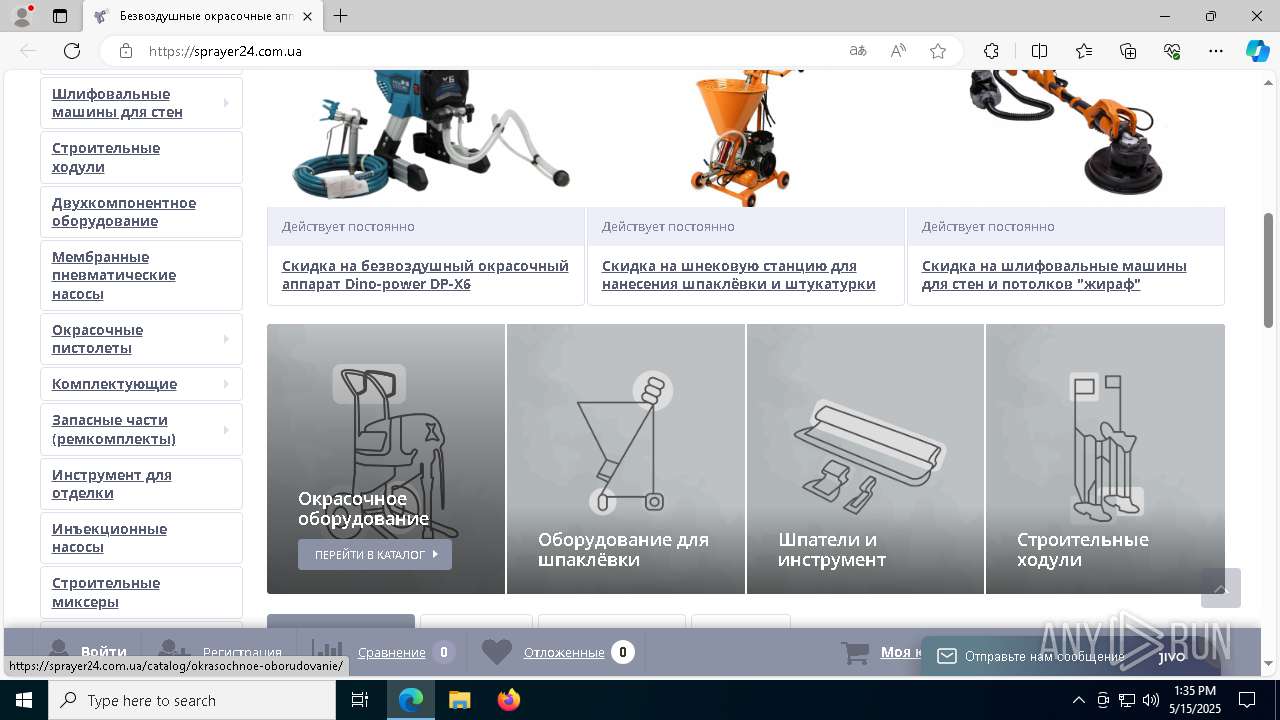The image size is (1280, 720).
Task: Open the browser extensions icon
Action: [x=991, y=51]
